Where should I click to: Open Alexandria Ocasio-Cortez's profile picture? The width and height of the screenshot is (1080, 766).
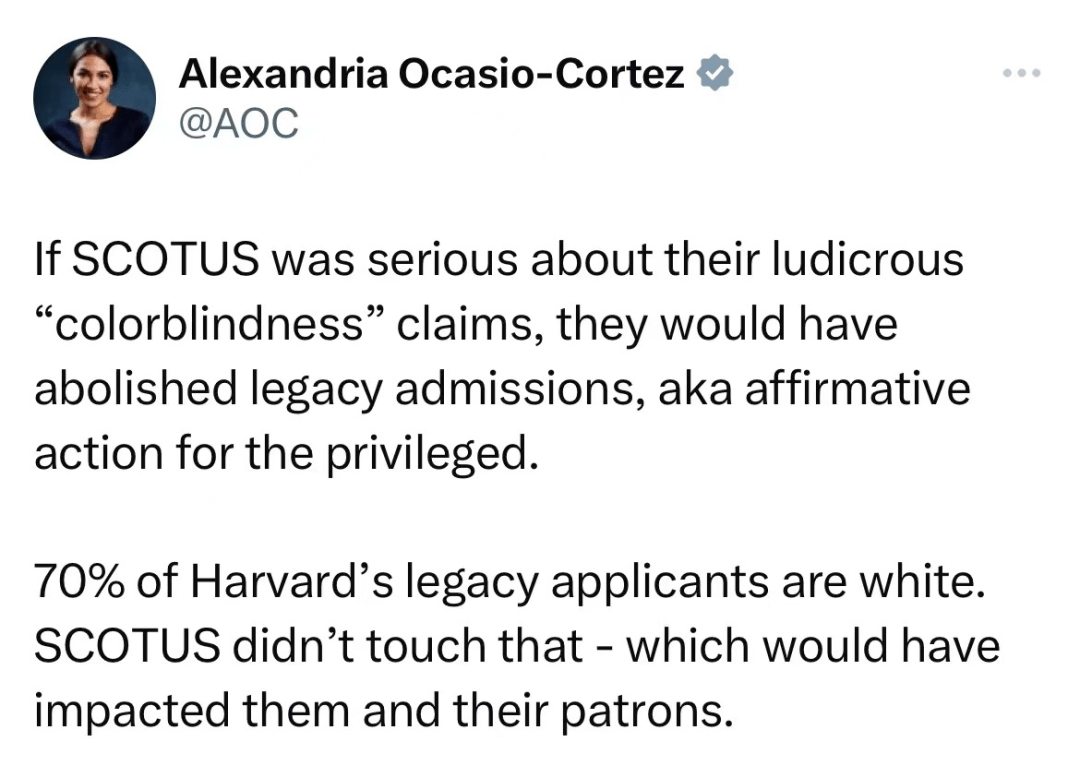(x=94, y=98)
